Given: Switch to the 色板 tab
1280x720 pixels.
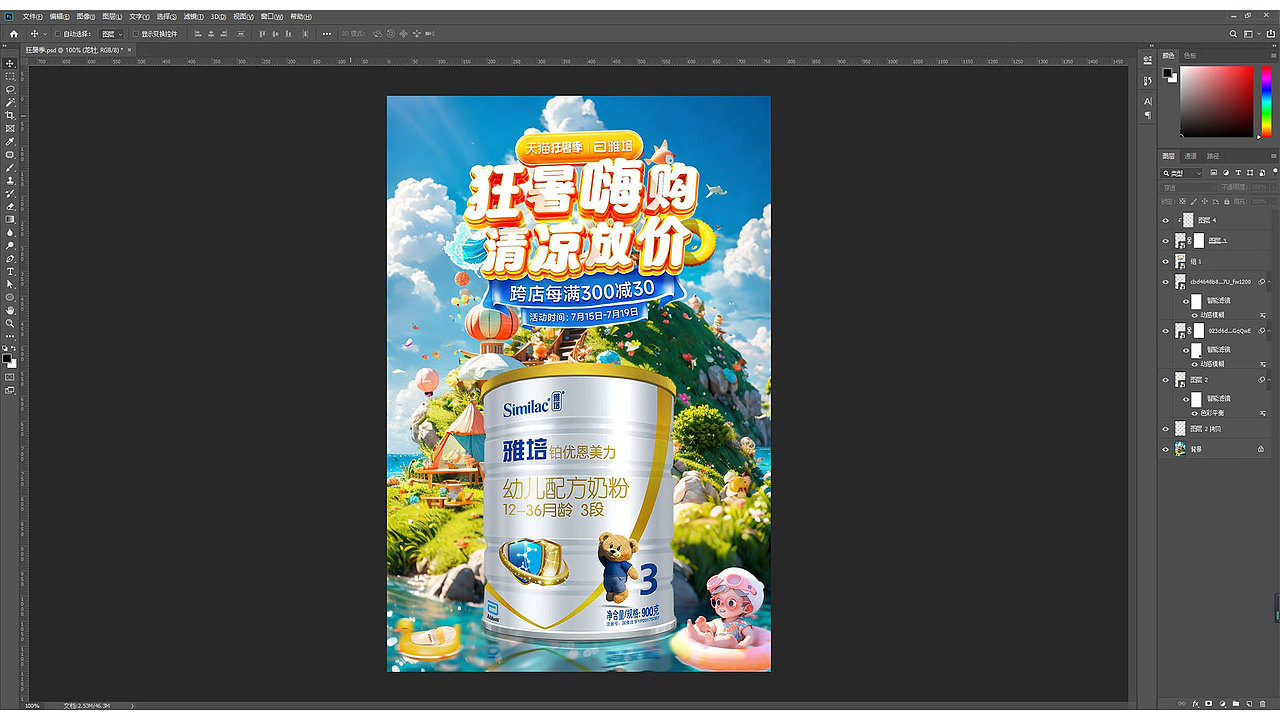Looking at the screenshot, I should coord(1190,55).
